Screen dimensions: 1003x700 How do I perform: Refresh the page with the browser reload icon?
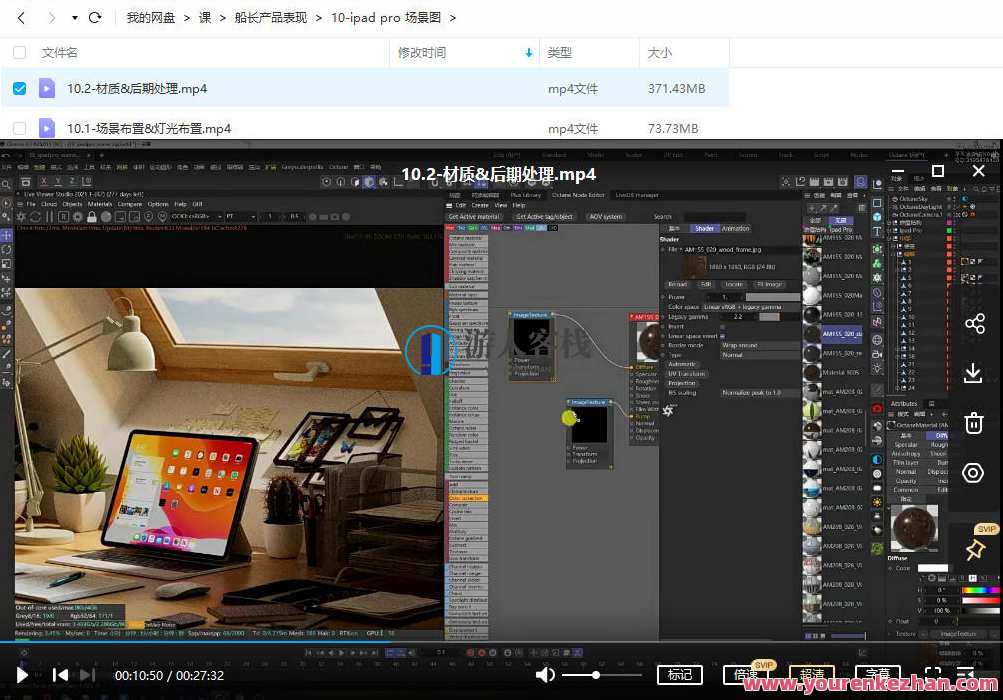pos(94,17)
